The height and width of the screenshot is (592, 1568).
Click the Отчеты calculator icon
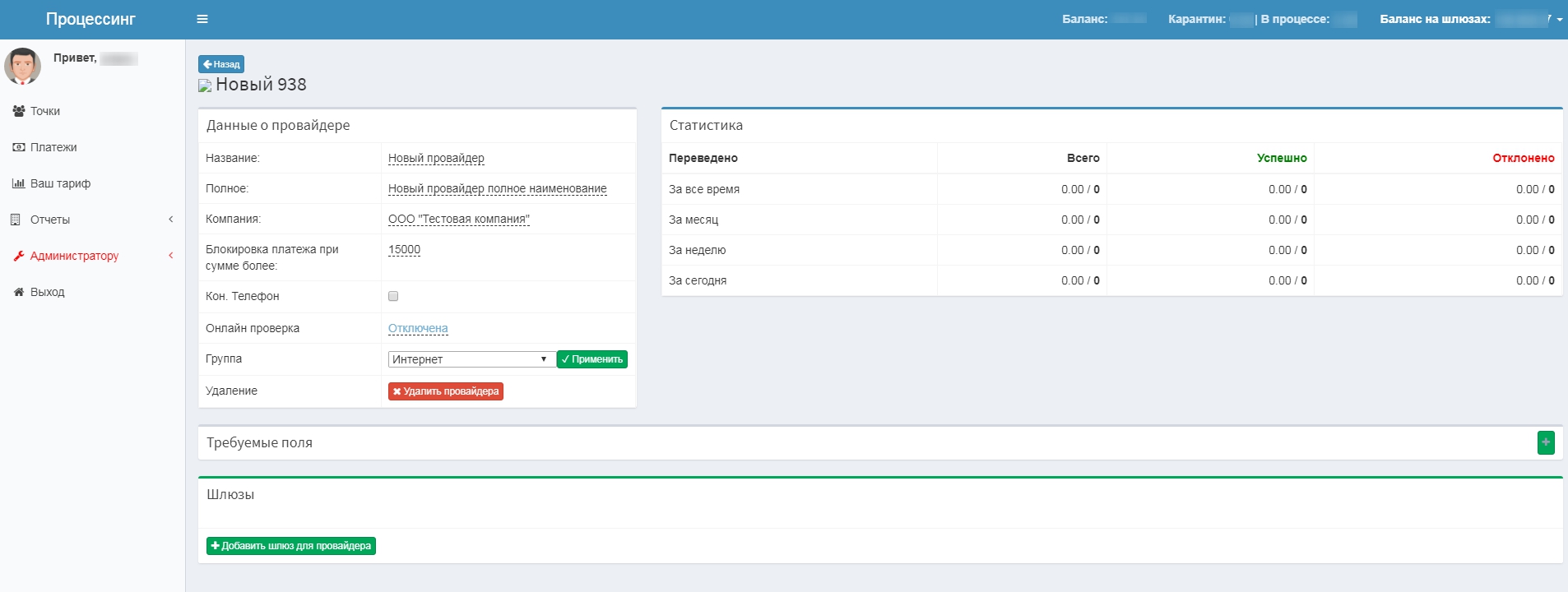pyautogui.click(x=16, y=220)
